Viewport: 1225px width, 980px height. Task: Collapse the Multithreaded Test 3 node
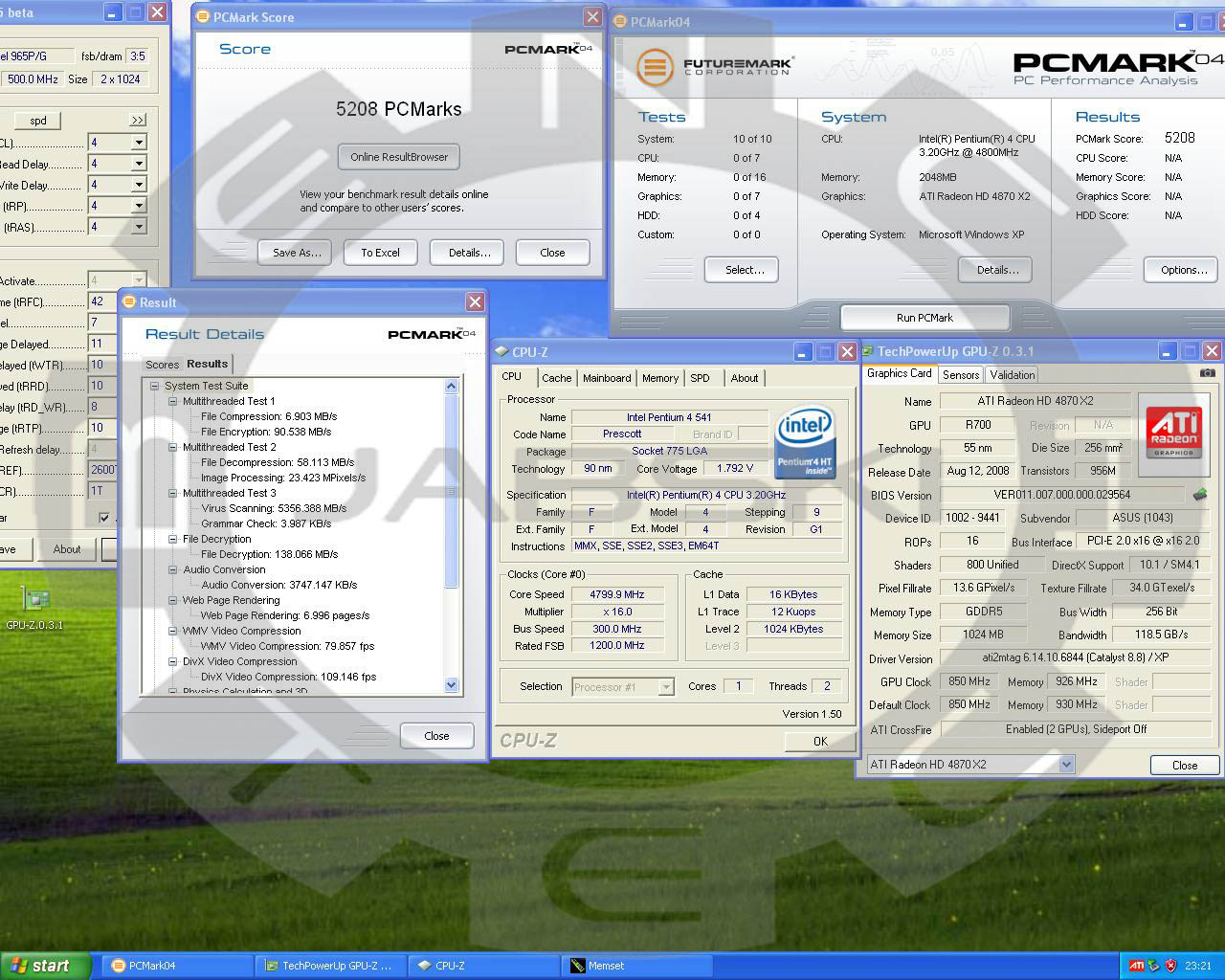(x=173, y=493)
